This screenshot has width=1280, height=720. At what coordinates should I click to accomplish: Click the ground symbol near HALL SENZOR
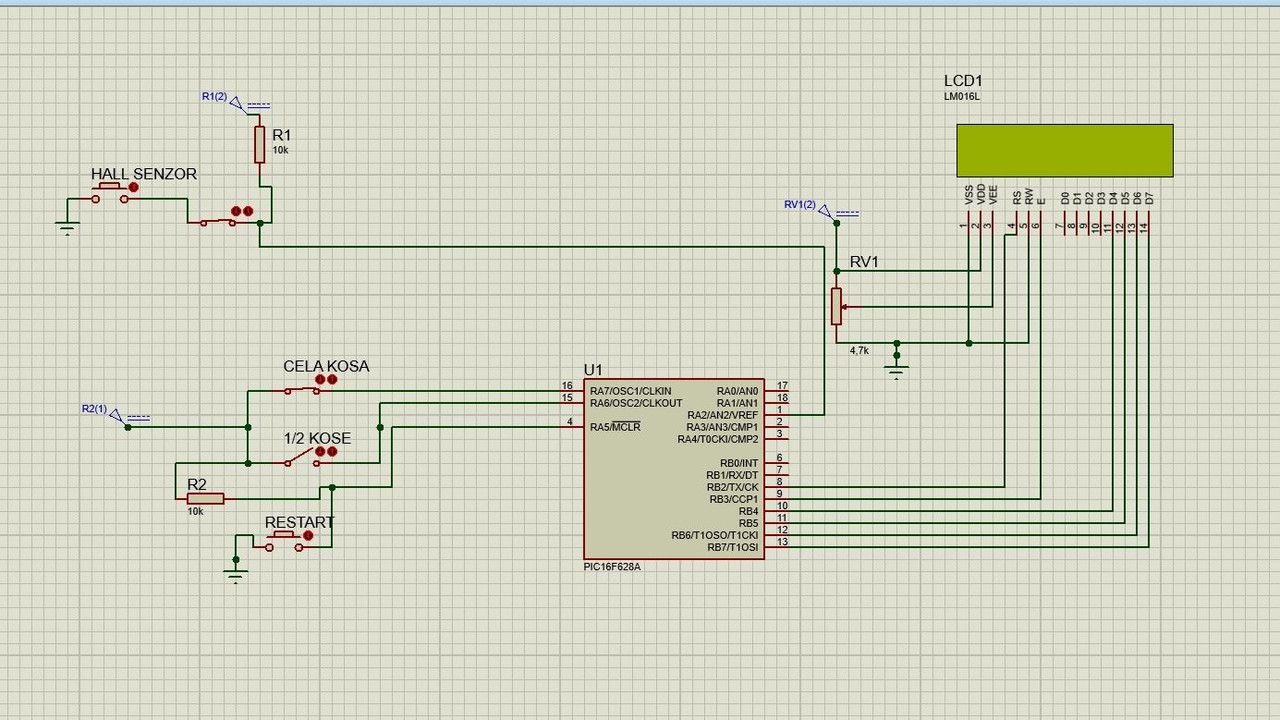[x=67, y=226]
